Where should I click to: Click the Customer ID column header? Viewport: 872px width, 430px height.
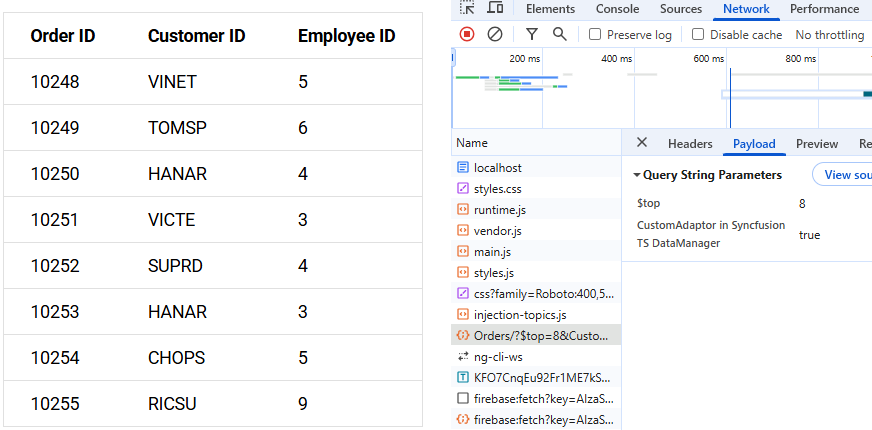tap(196, 36)
